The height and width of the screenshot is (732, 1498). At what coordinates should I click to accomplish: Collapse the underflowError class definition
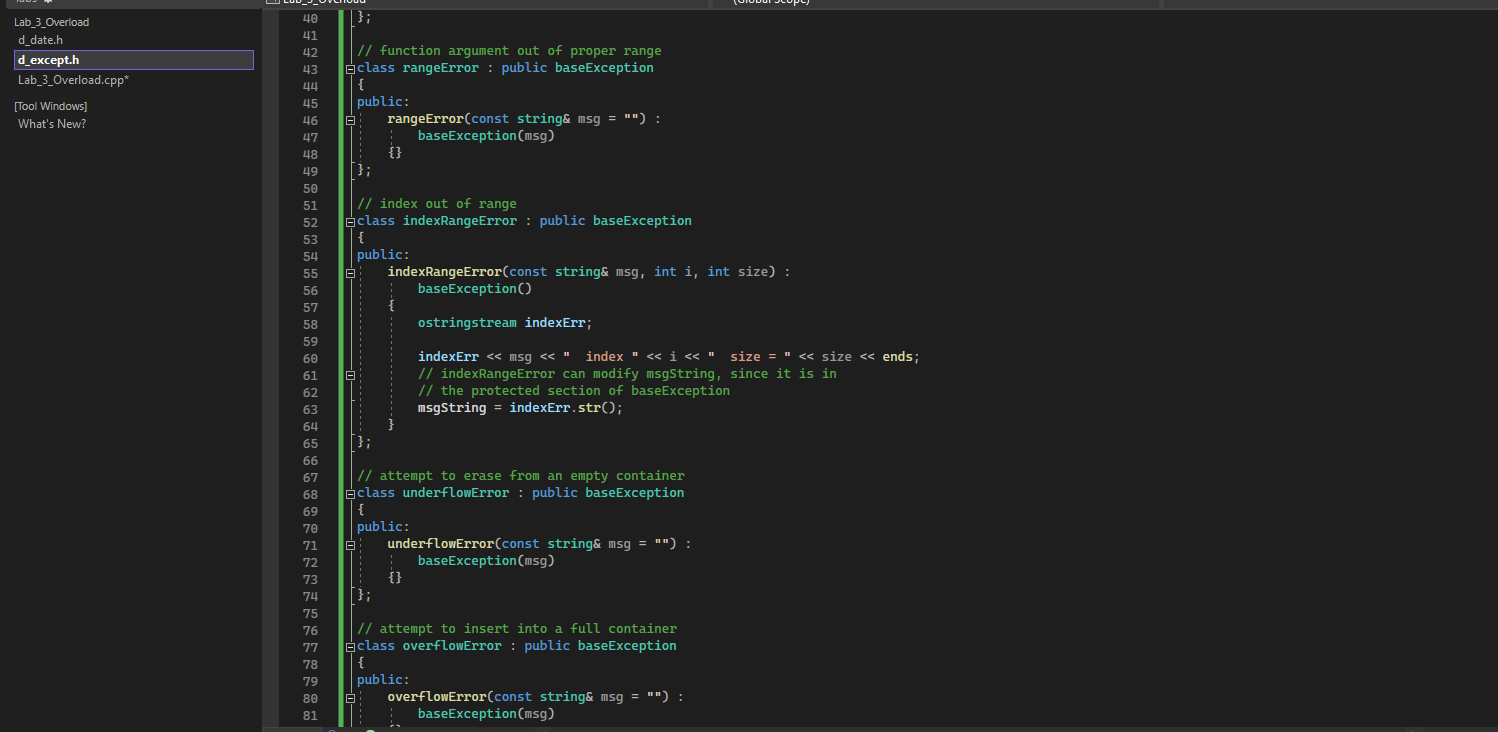coord(349,492)
